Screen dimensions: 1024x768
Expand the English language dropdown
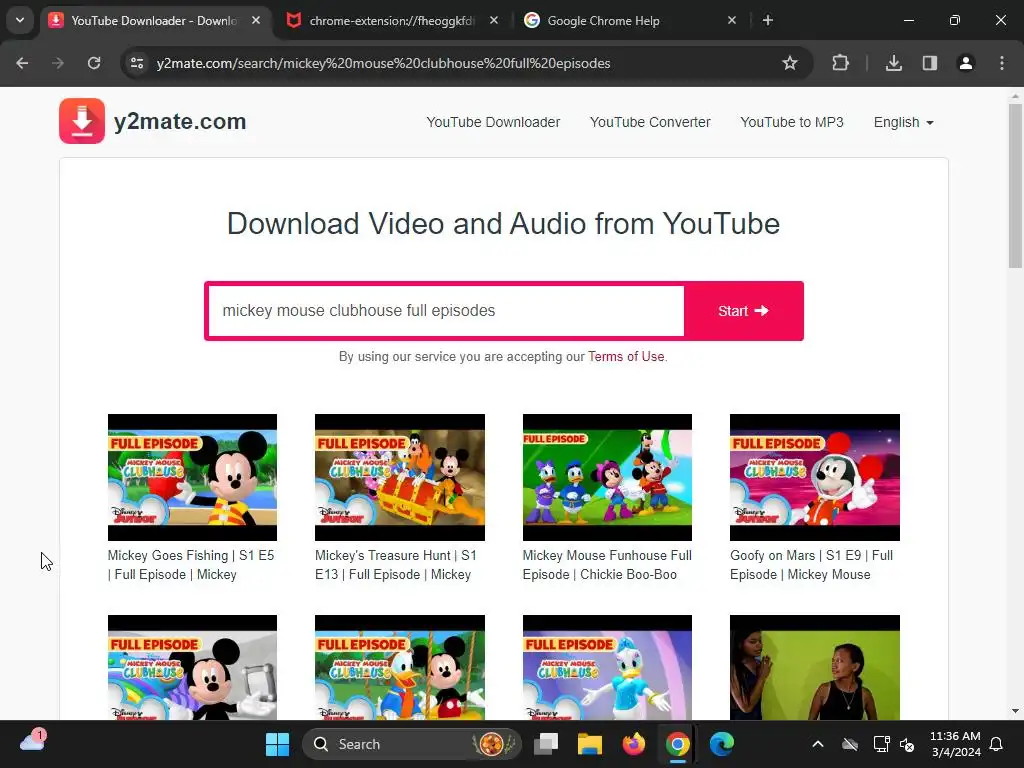point(903,122)
